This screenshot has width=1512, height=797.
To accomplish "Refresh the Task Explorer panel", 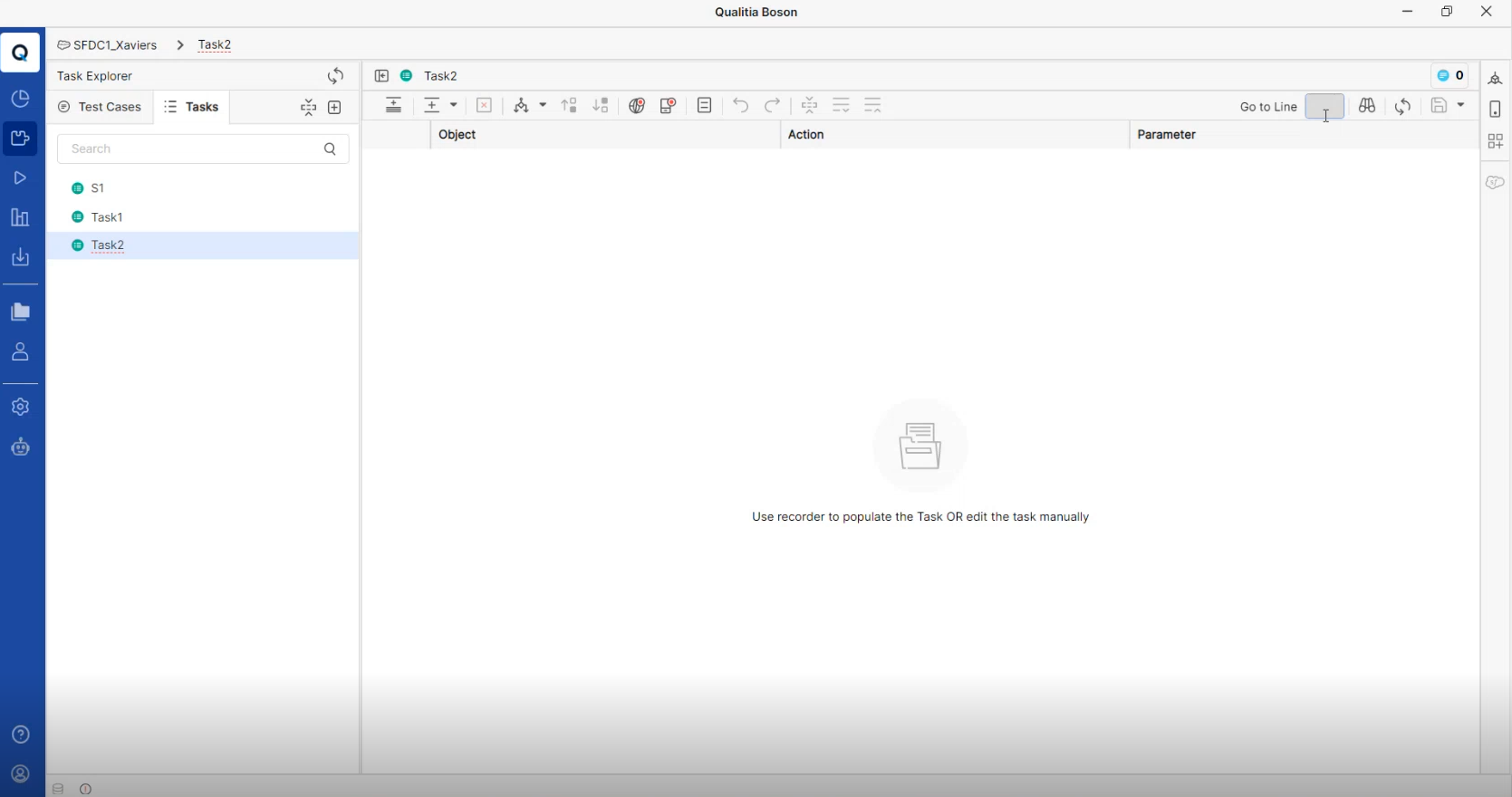I will (336, 76).
